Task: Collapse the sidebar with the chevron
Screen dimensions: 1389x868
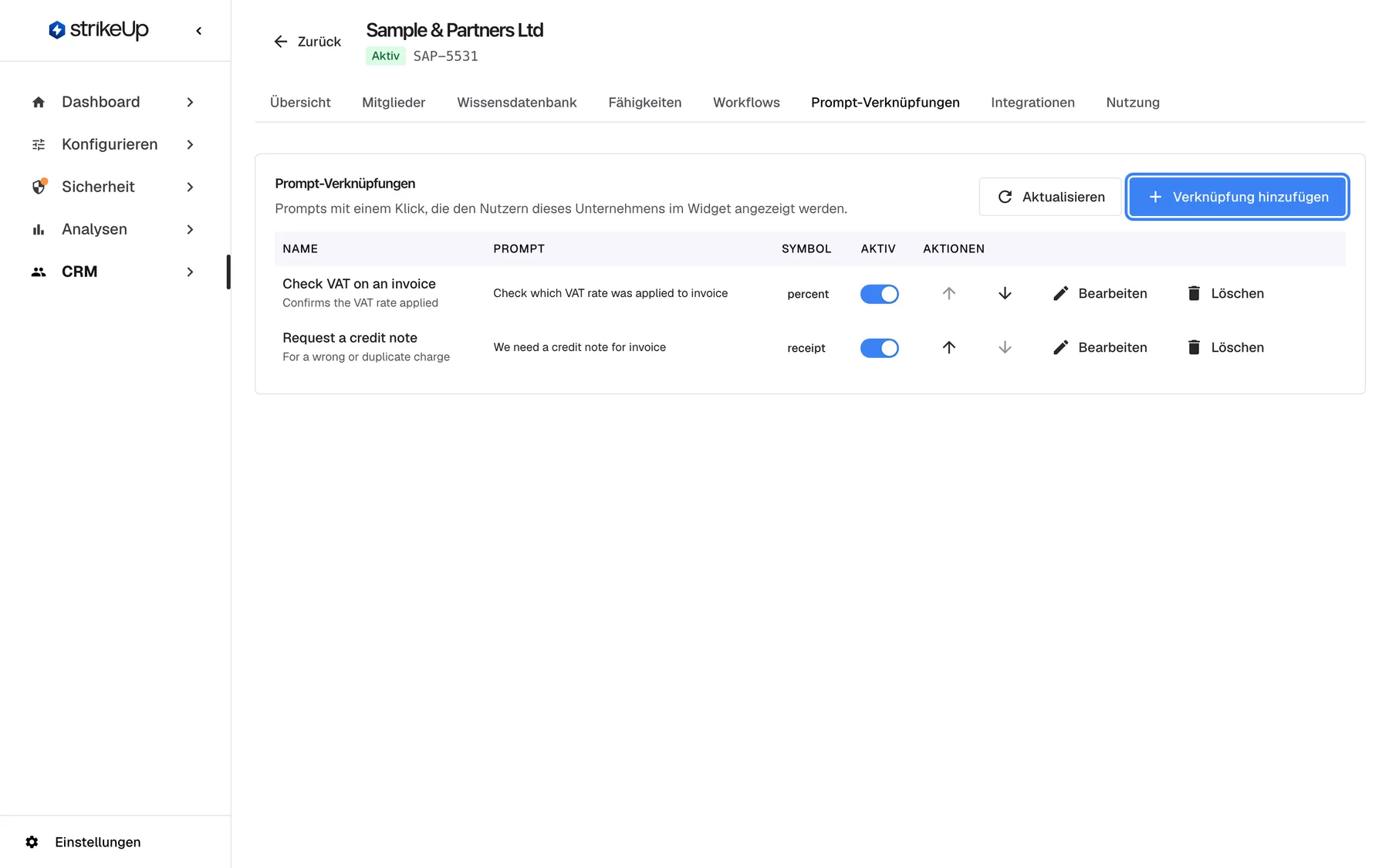Action: click(199, 31)
